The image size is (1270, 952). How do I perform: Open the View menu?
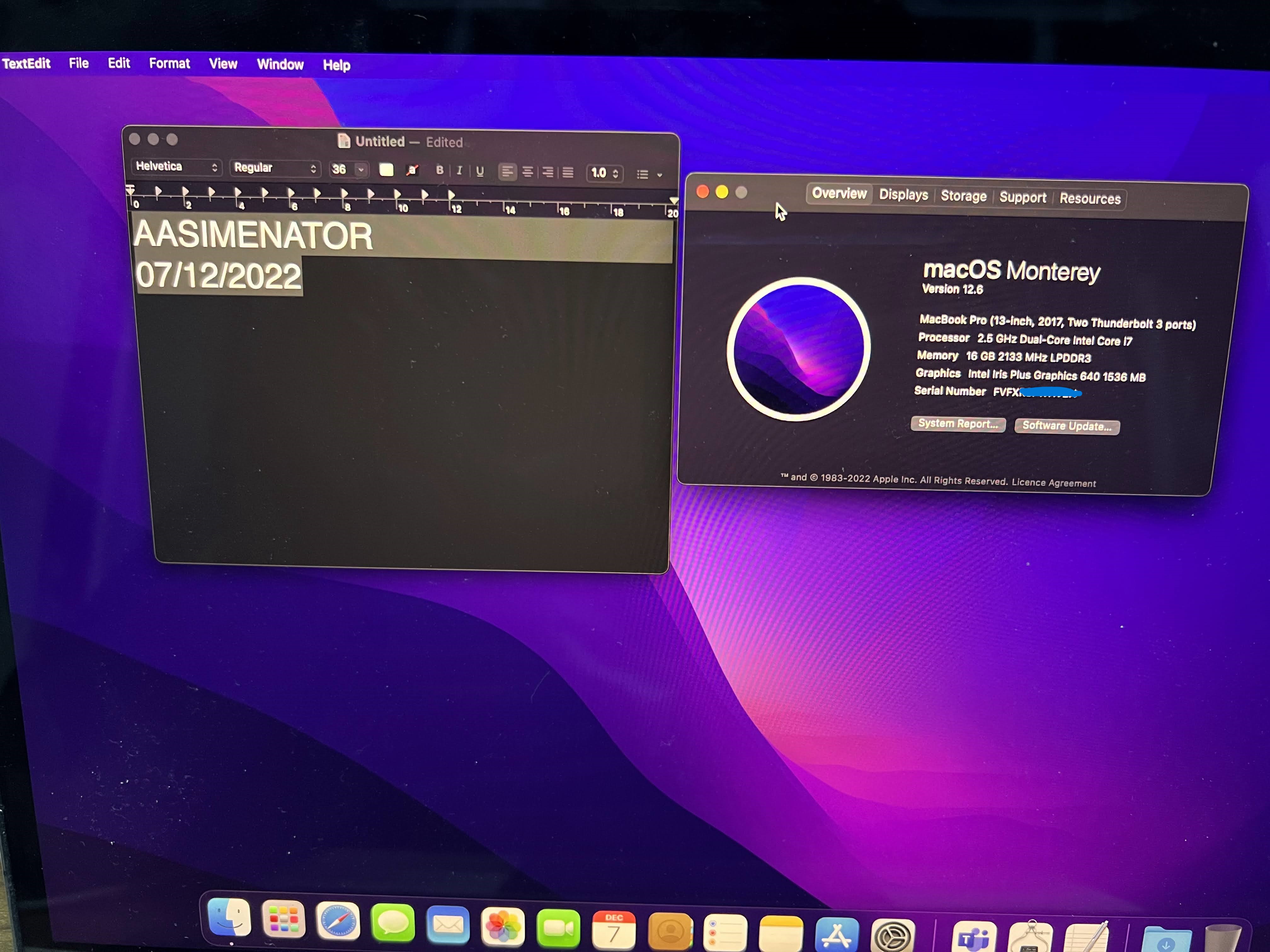click(x=223, y=64)
